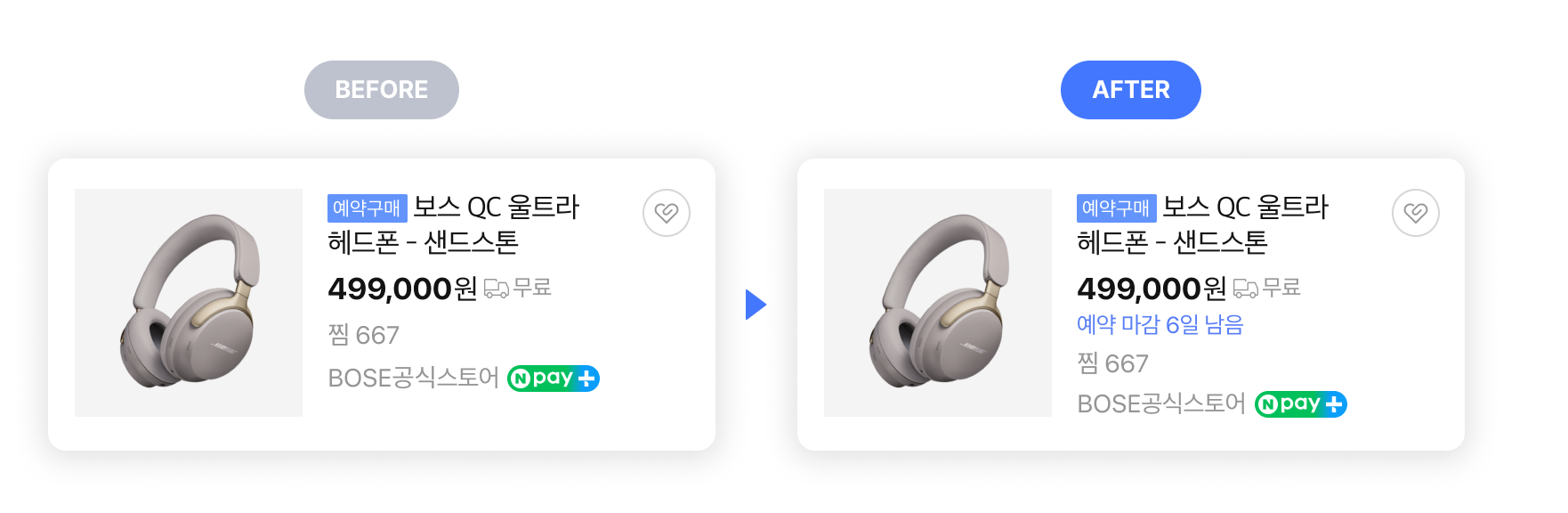Click the BOSE공식스토어 link in the AFTER card
The height and width of the screenshot is (513, 1568).
pyautogui.click(x=1161, y=404)
